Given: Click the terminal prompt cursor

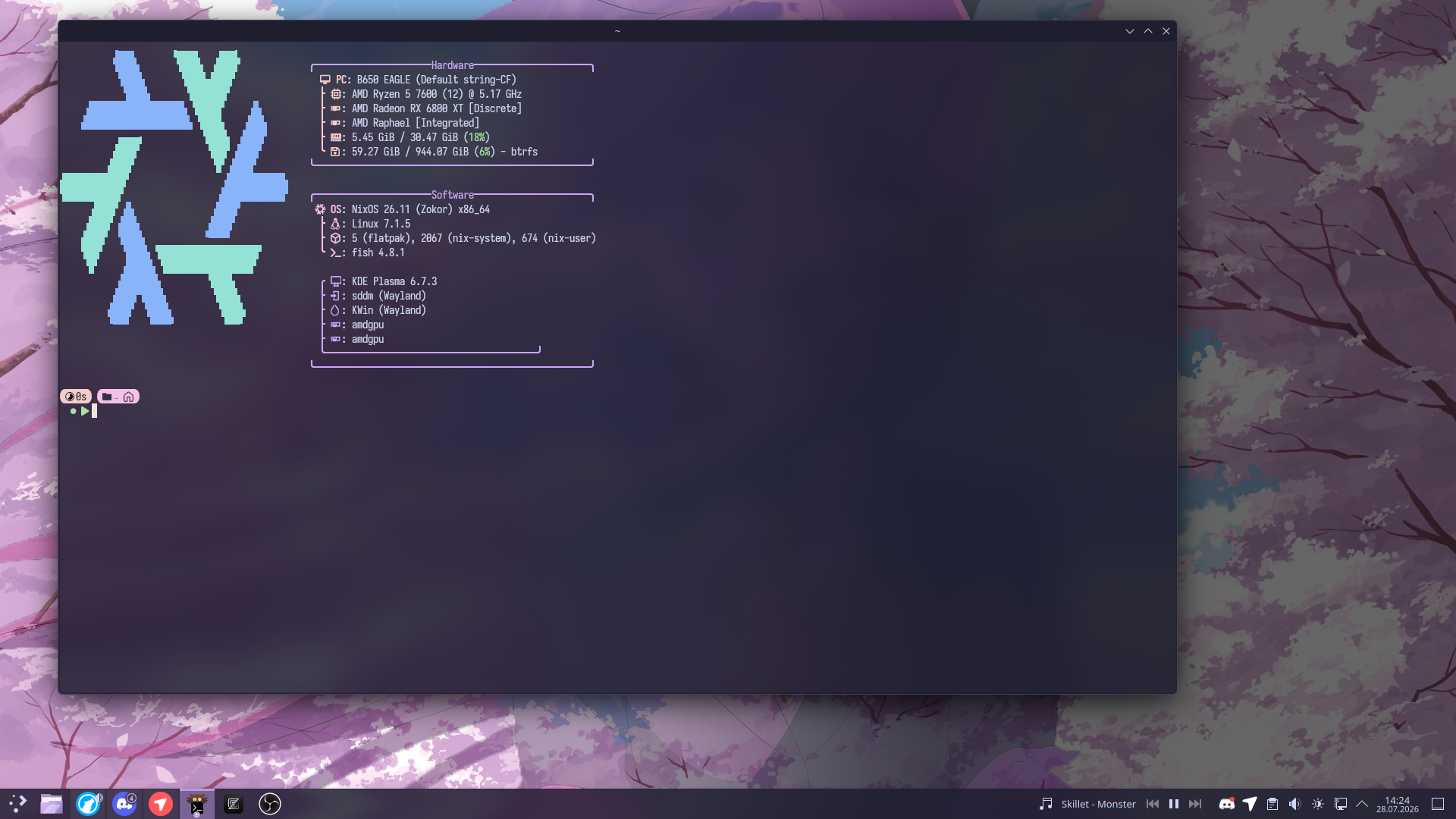Looking at the screenshot, I should [x=95, y=411].
